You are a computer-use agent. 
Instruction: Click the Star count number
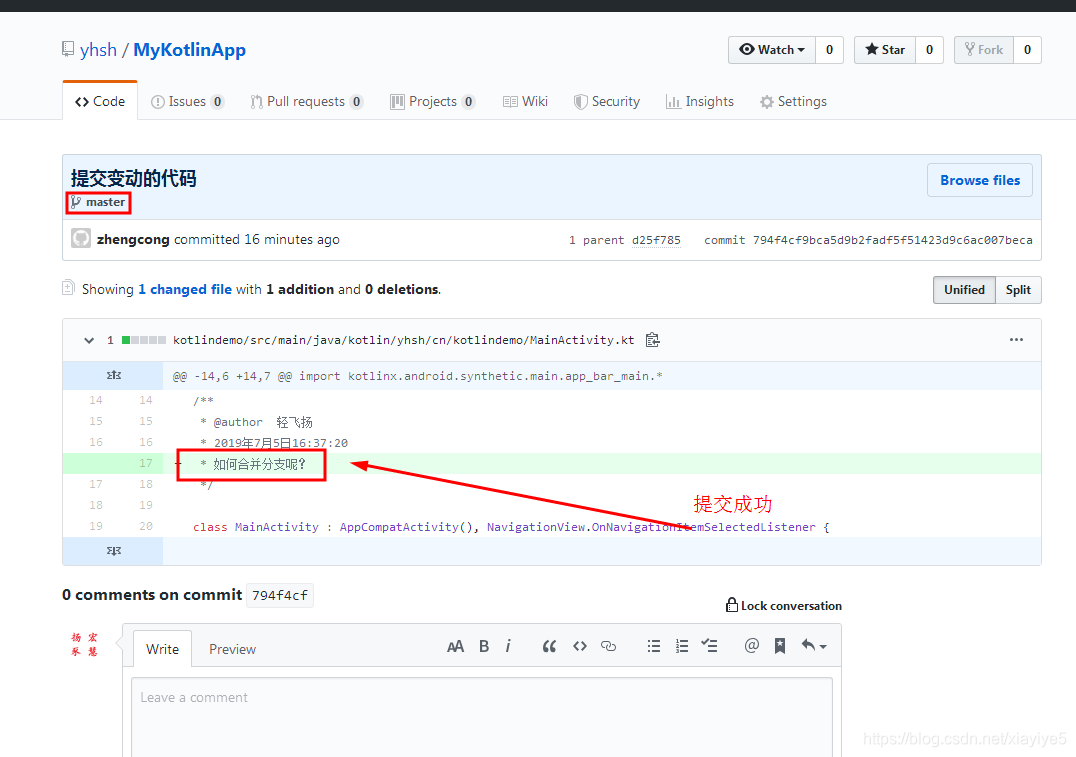[929, 49]
